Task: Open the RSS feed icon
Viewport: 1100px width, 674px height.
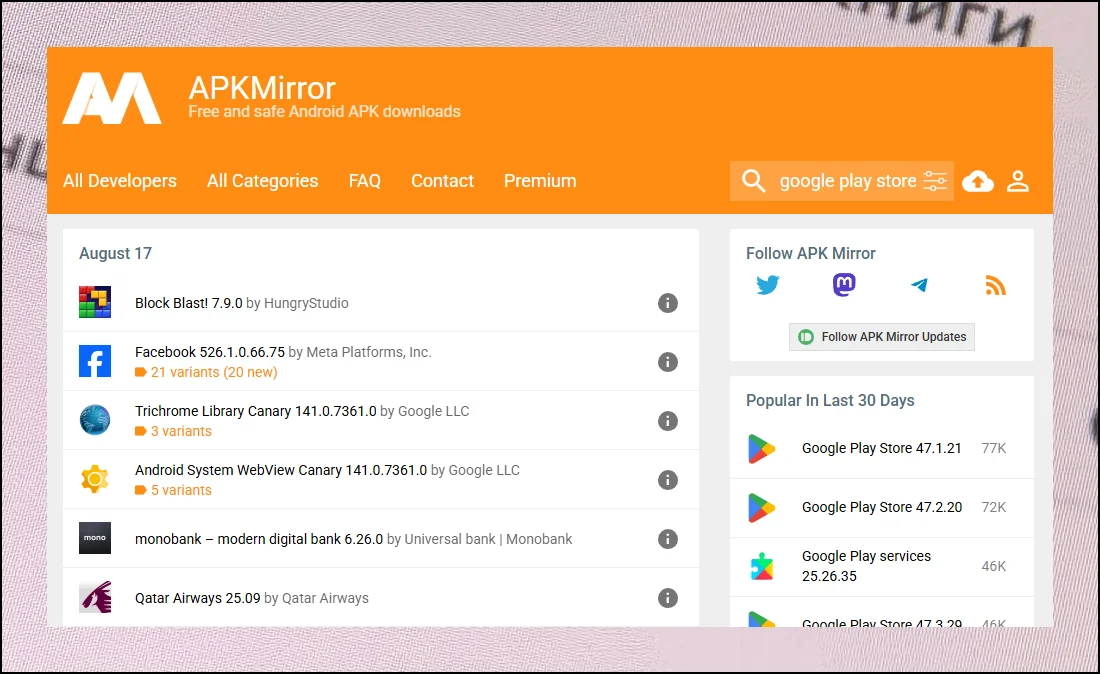Action: click(x=995, y=286)
